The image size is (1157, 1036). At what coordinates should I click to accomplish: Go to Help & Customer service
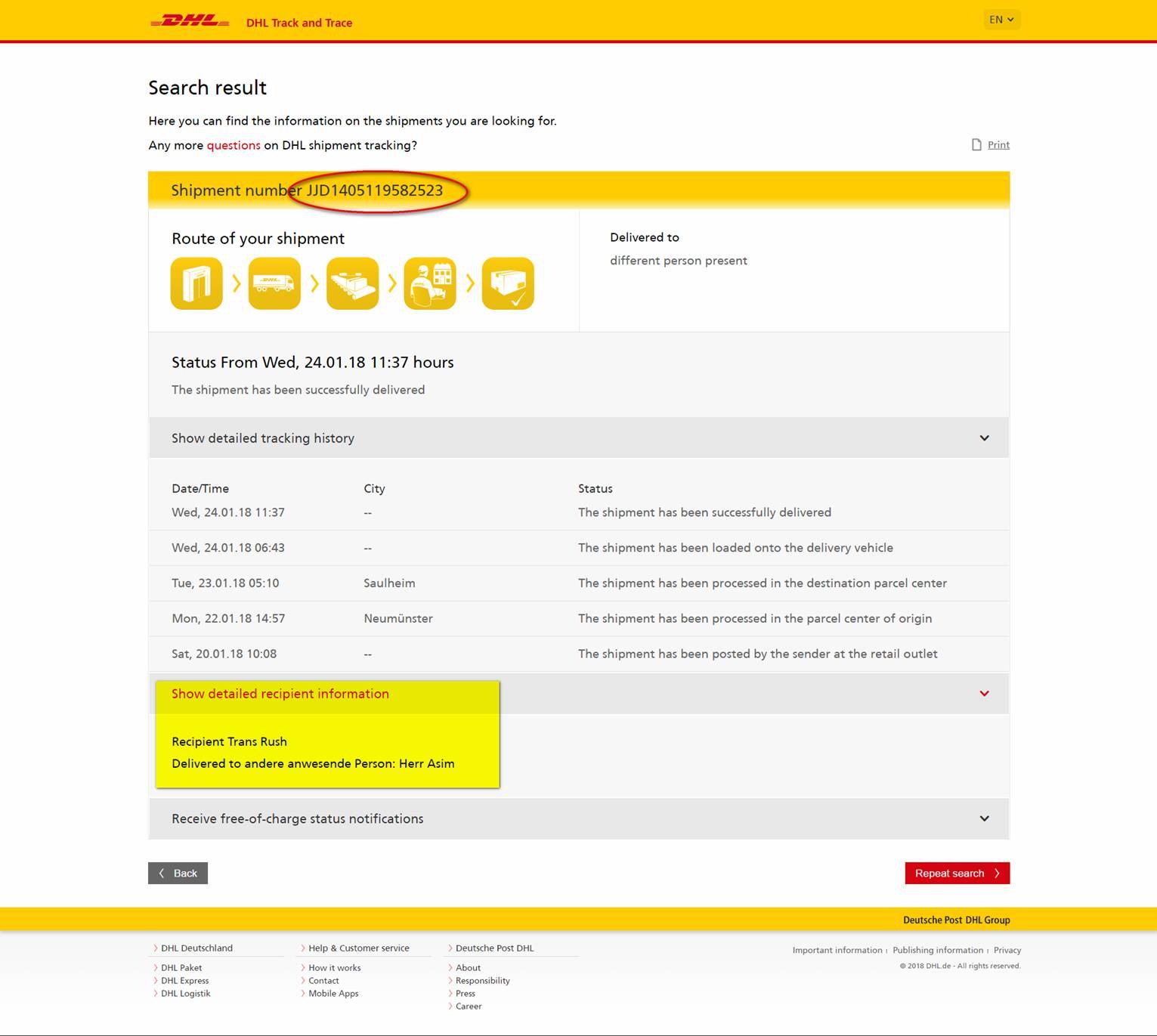click(358, 948)
